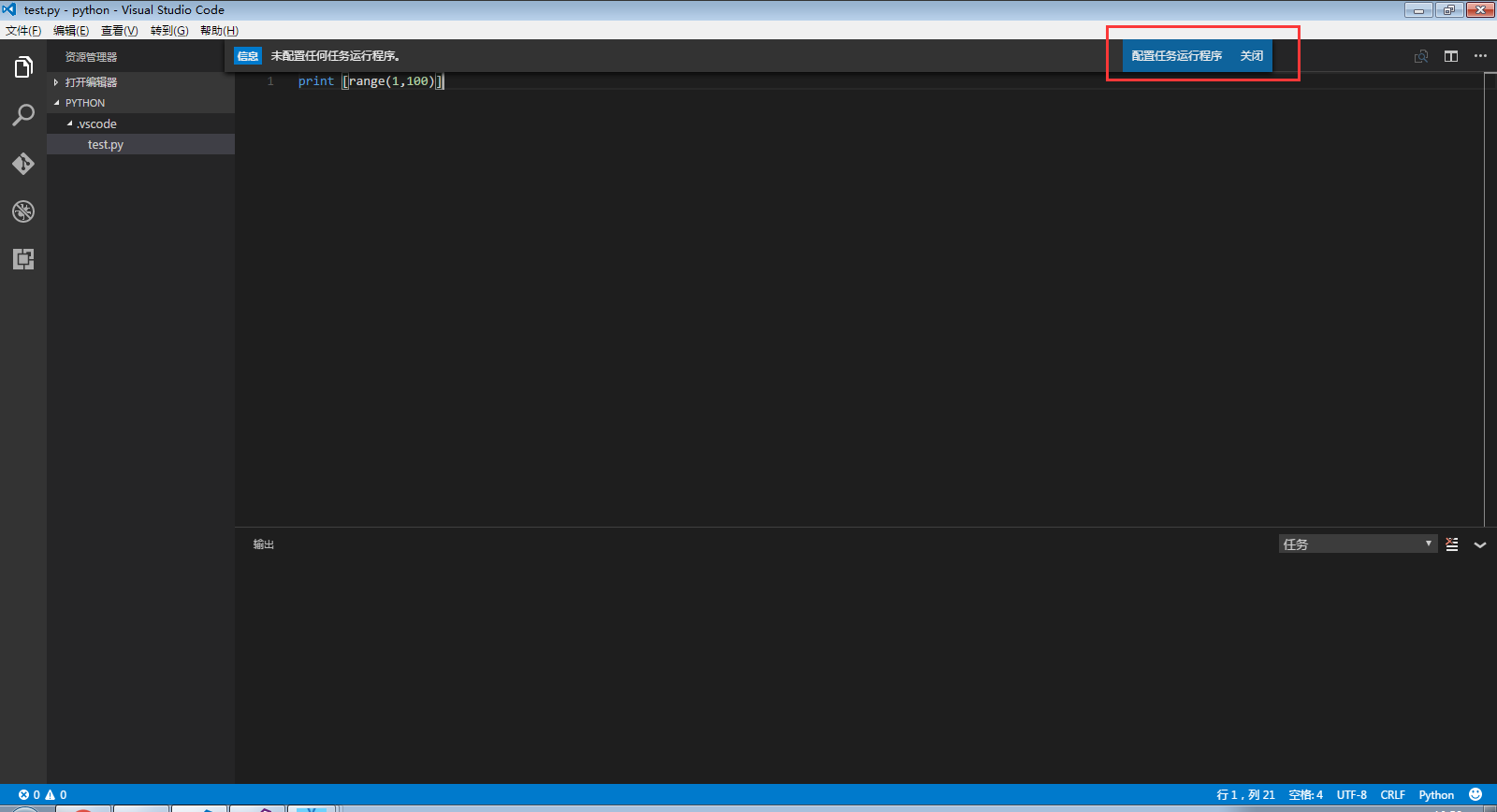The width and height of the screenshot is (1497, 812).
Task: Open the Explorer view in activity bar
Action: coord(23,67)
